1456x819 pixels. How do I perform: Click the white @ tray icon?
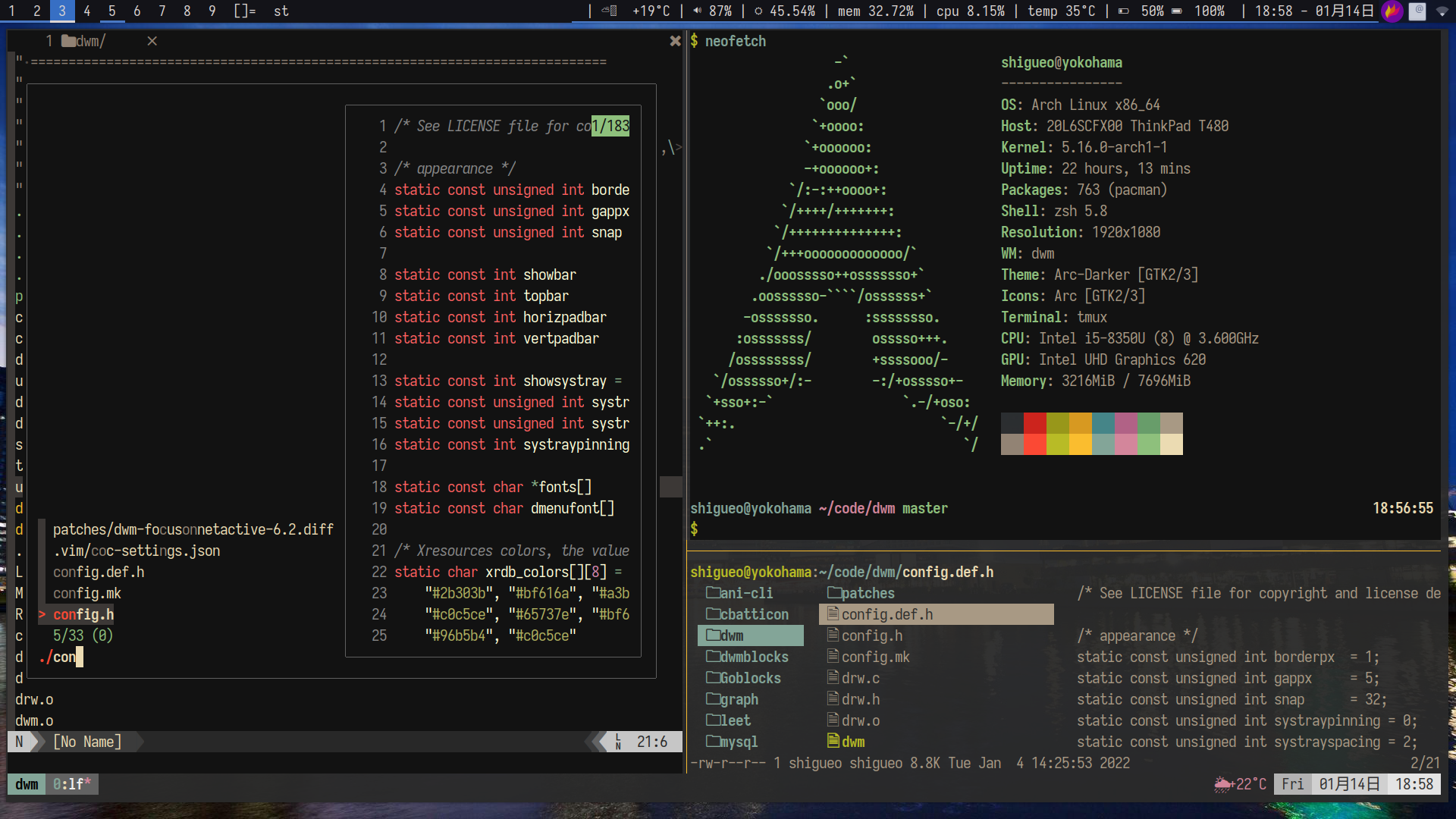click(x=1417, y=11)
